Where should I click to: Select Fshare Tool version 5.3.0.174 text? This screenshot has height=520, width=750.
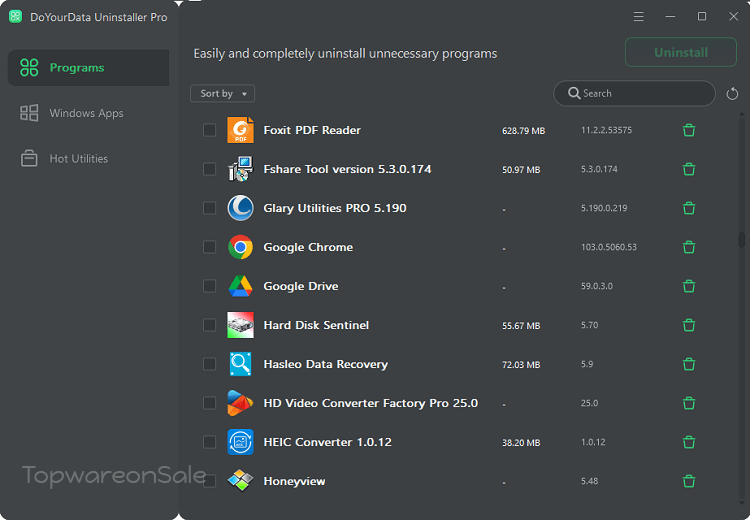click(x=347, y=169)
